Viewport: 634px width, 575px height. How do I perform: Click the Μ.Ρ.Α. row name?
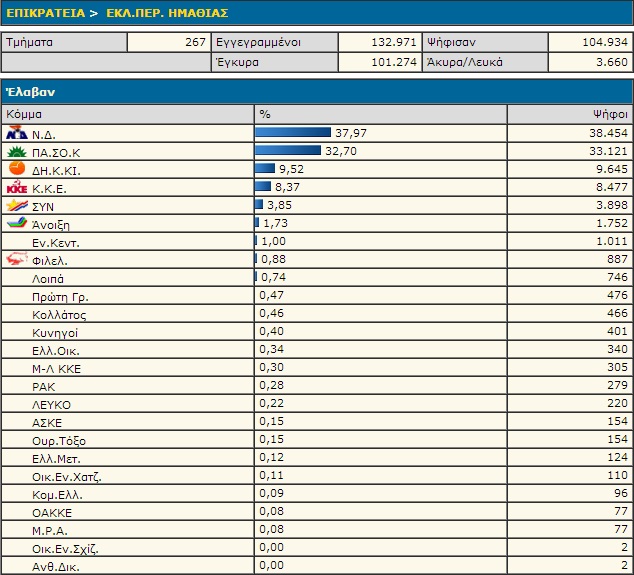click(50, 531)
